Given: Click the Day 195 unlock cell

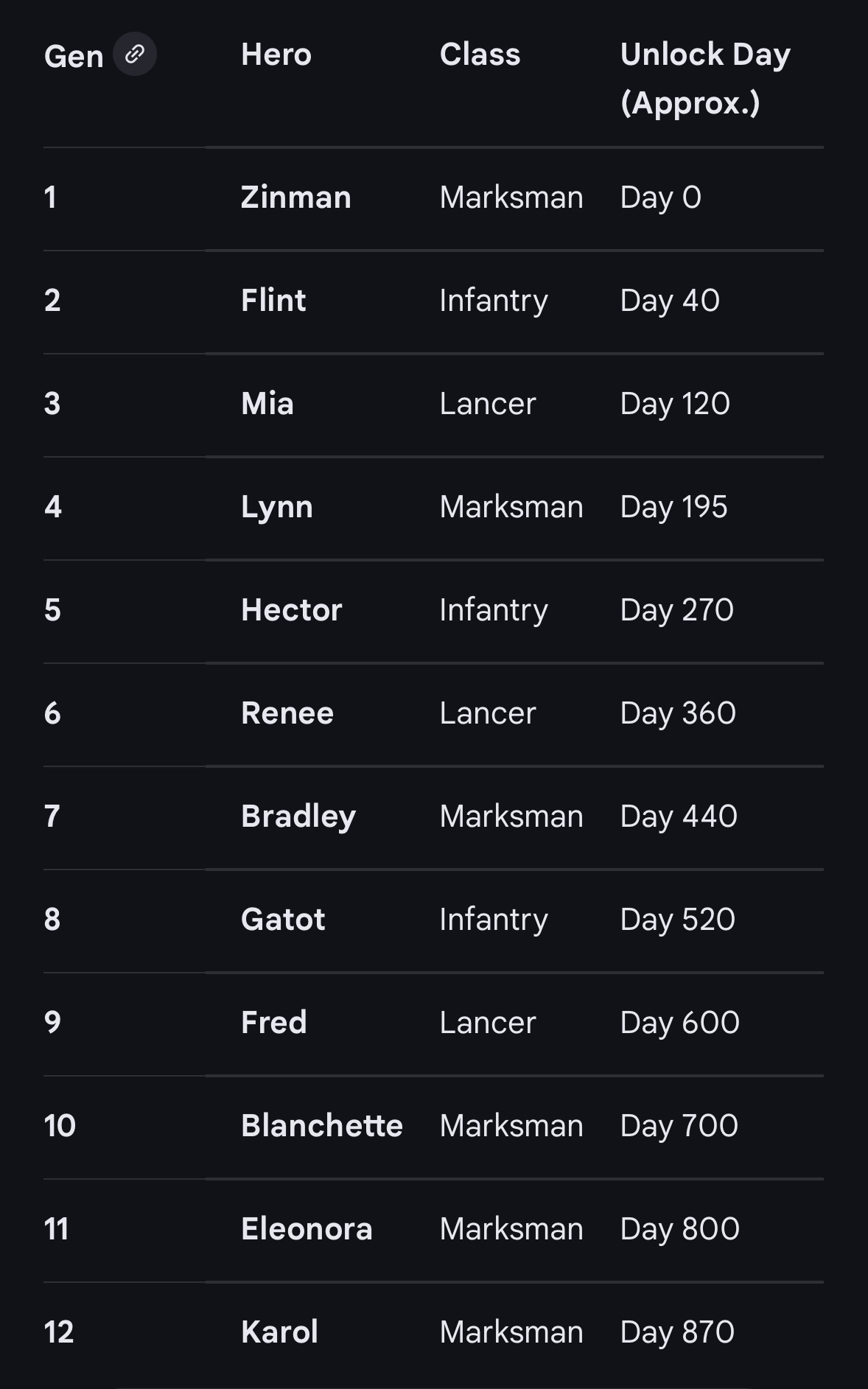Looking at the screenshot, I should coord(673,507).
